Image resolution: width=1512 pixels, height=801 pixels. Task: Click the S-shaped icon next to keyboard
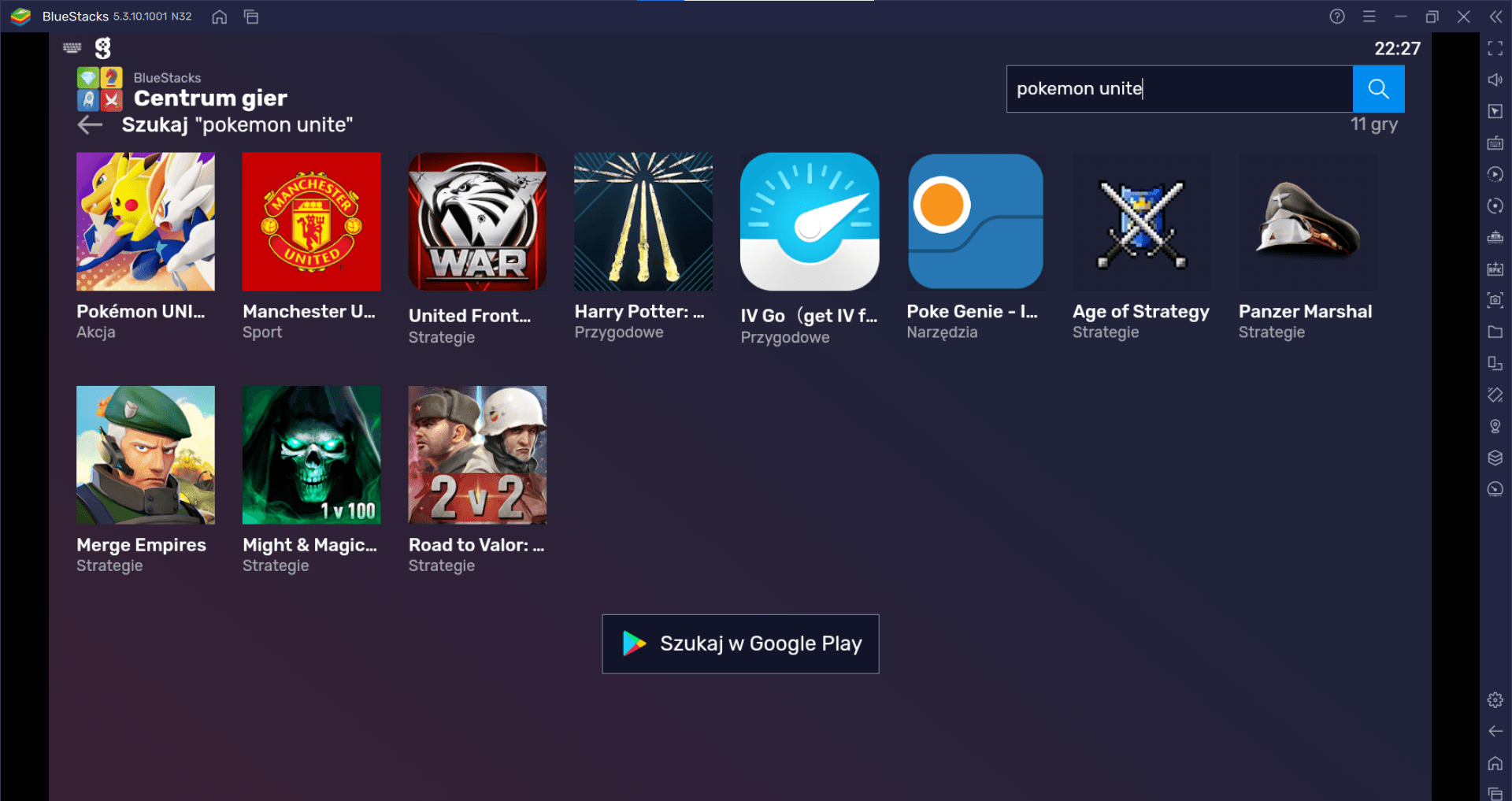(x=103, y=48)
